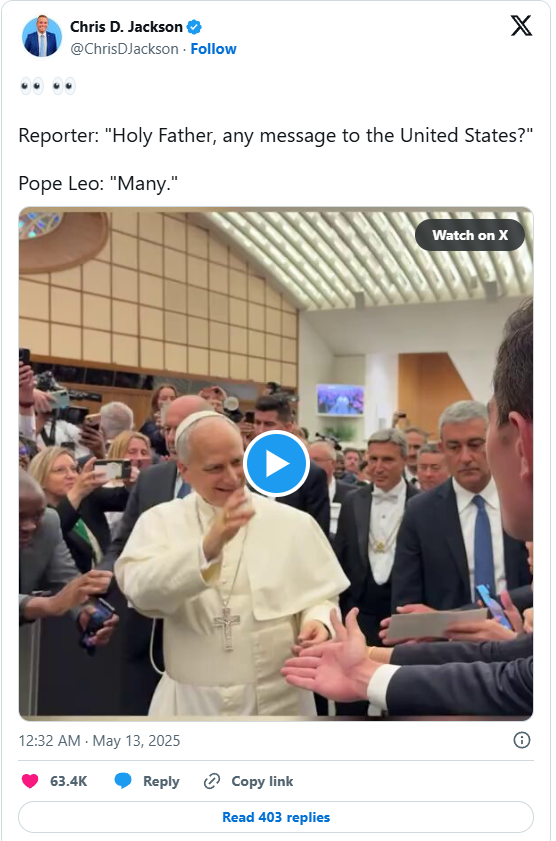Screen dimensions: 556x841
Task: Like the tweet with heart icon
Action: (30, 781)
